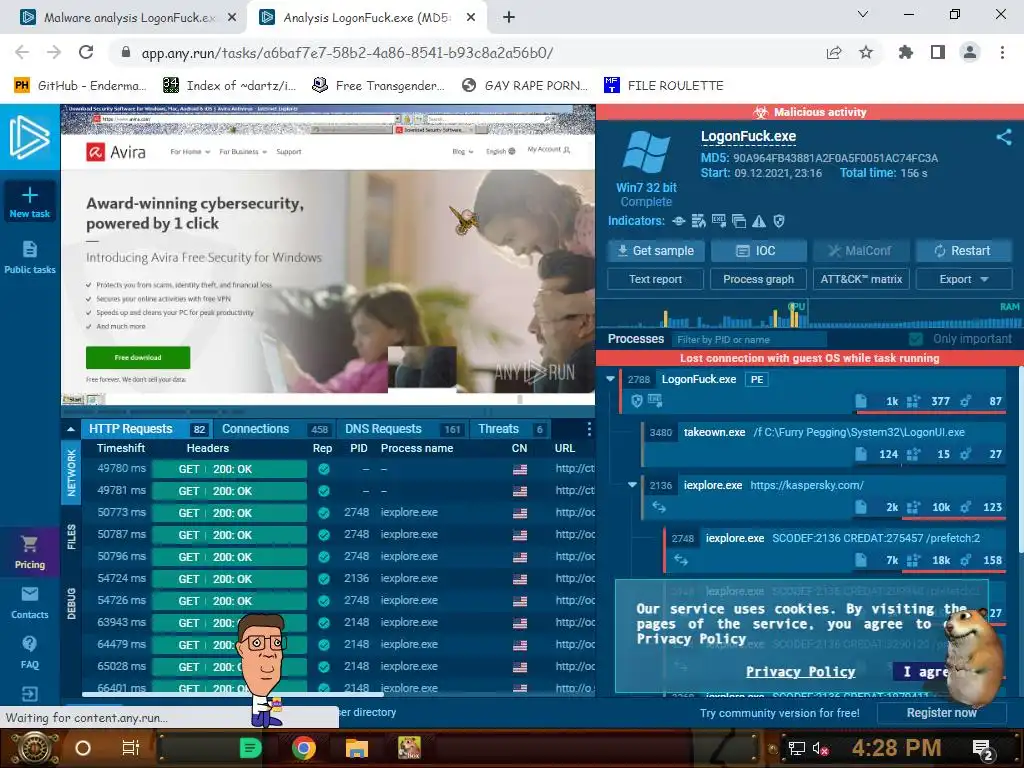
Task: Open network panel more options dots
Action: (589, 429)
